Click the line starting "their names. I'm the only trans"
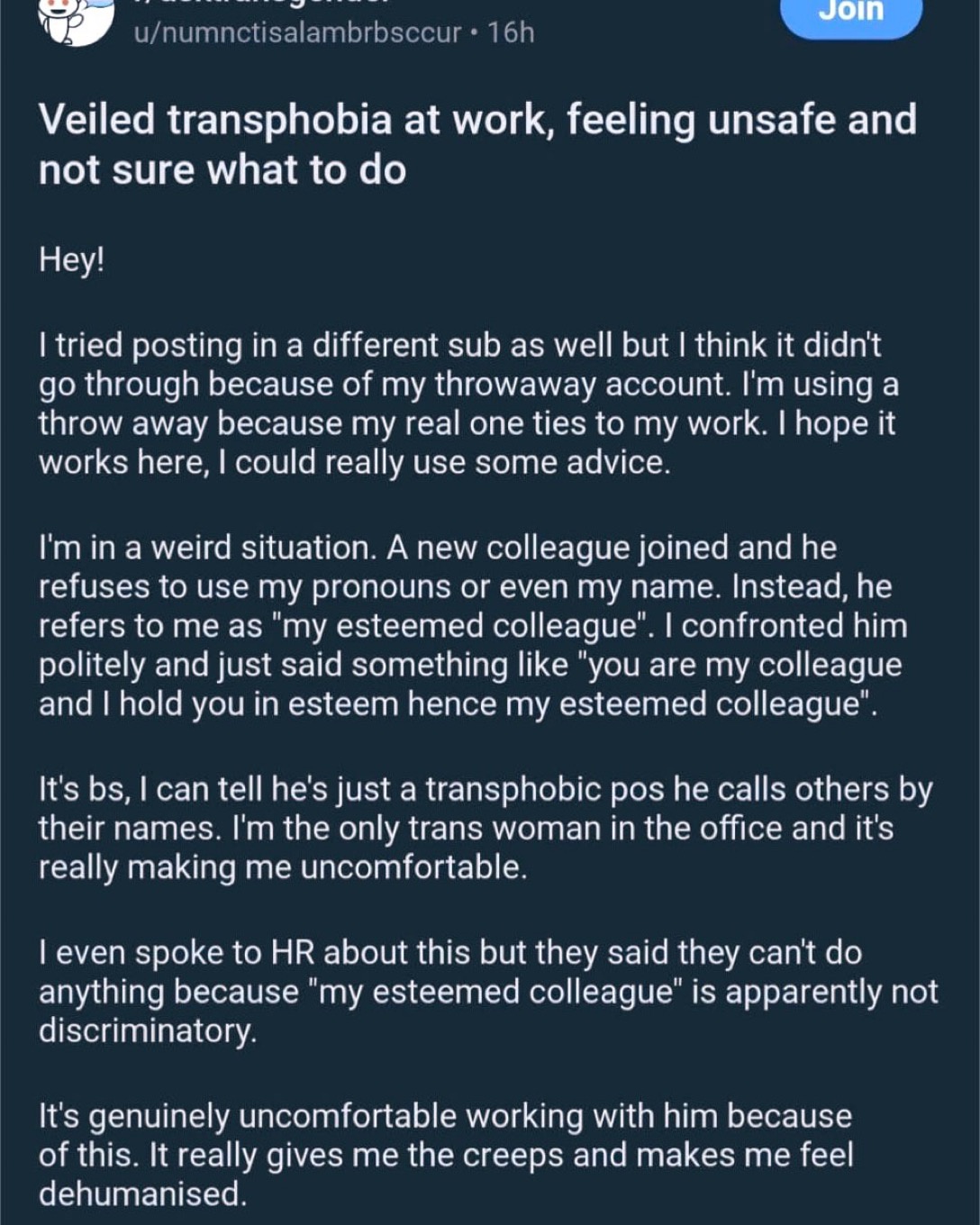The image size is (980, 1225). [x=465, y=828]
